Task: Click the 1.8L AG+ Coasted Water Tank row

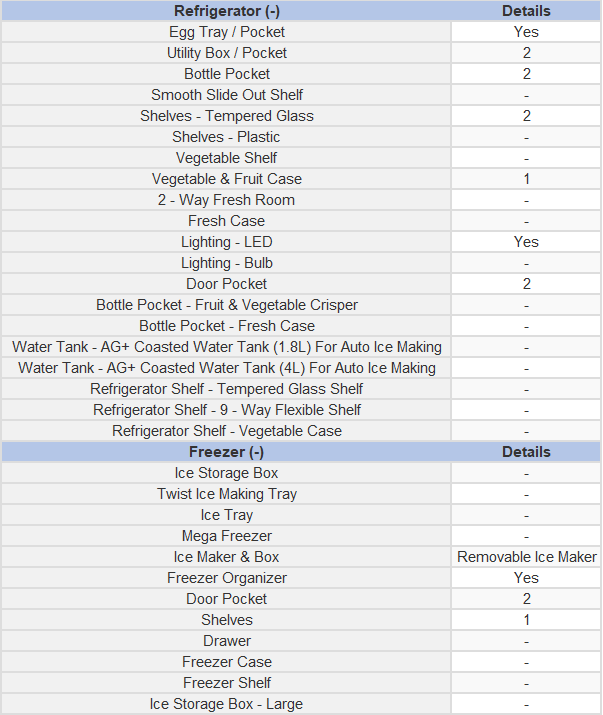Action: 301,347
